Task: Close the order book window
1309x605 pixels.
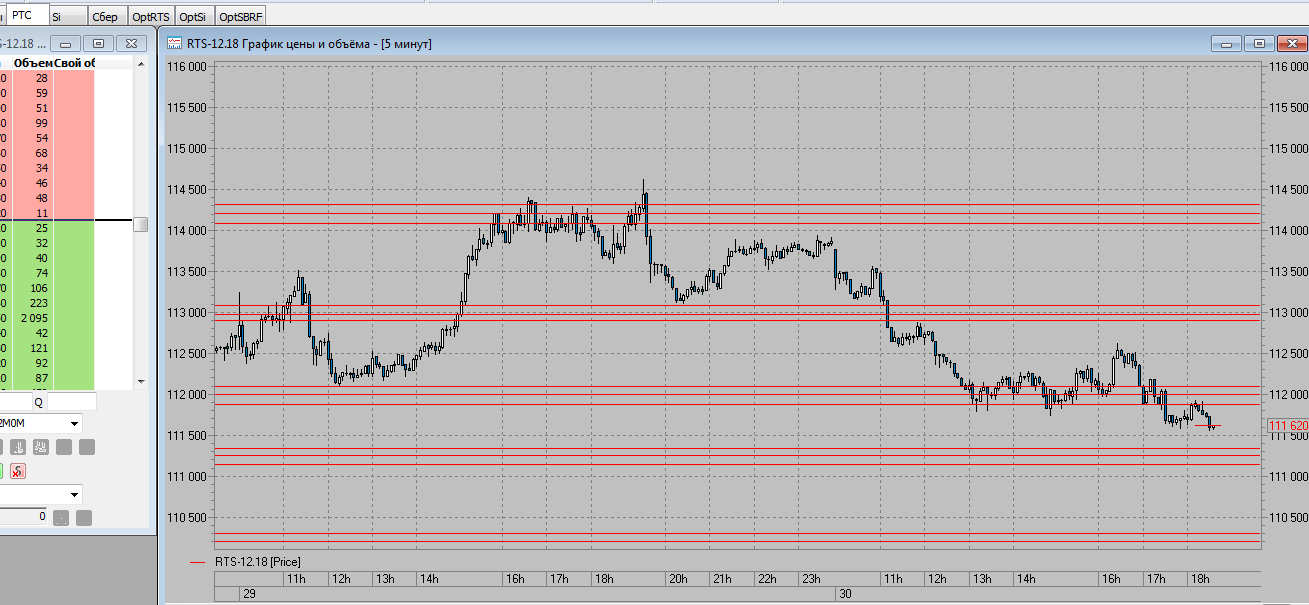Action: coord(130,43)
